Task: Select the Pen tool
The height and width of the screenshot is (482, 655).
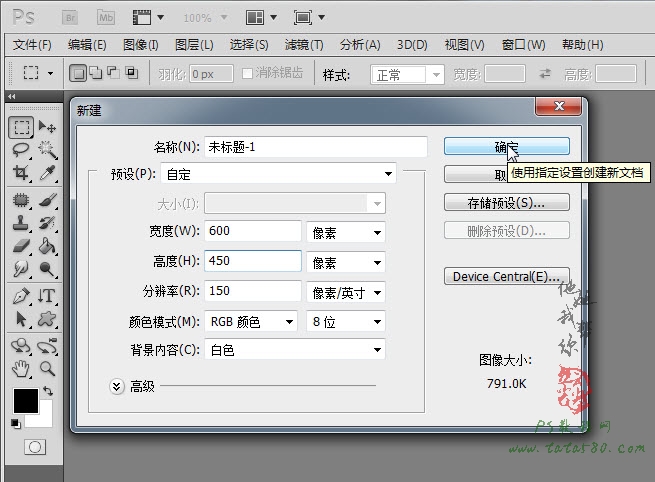Action: coord(21,296)
